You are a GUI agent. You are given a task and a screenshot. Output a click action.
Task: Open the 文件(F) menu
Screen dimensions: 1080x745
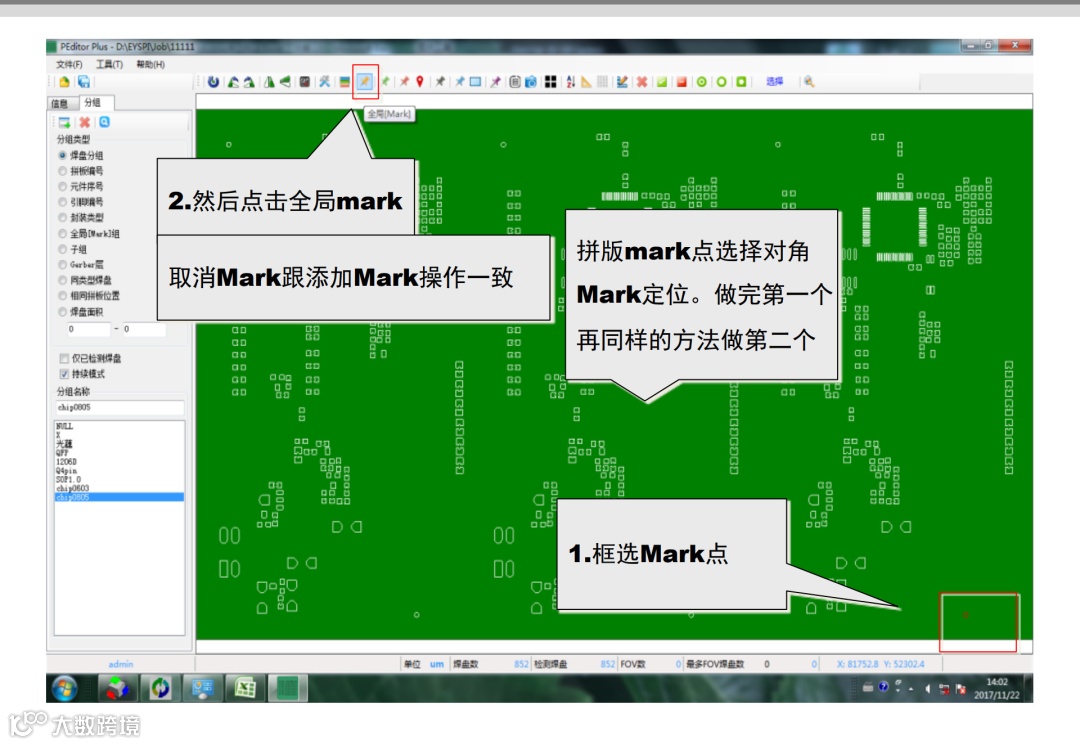[x=69, y=64]
